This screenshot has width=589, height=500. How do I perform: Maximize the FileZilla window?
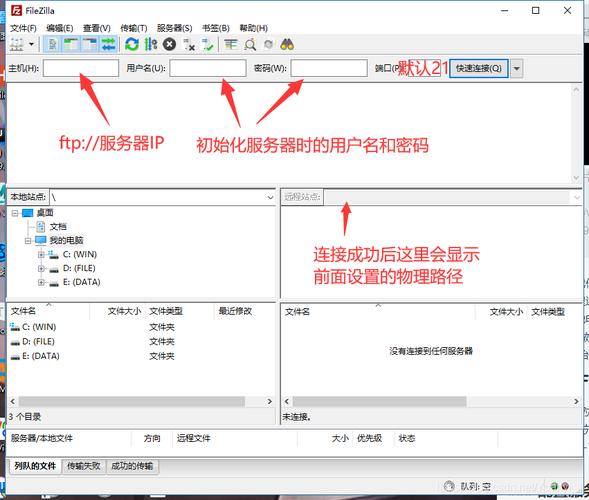pos(536,11)
